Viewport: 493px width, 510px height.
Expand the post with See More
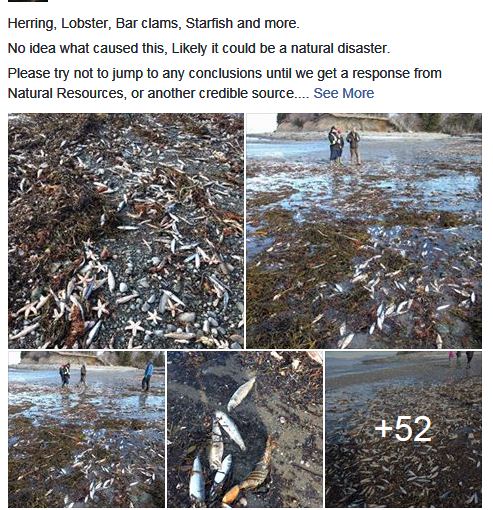tap(343, 93)
